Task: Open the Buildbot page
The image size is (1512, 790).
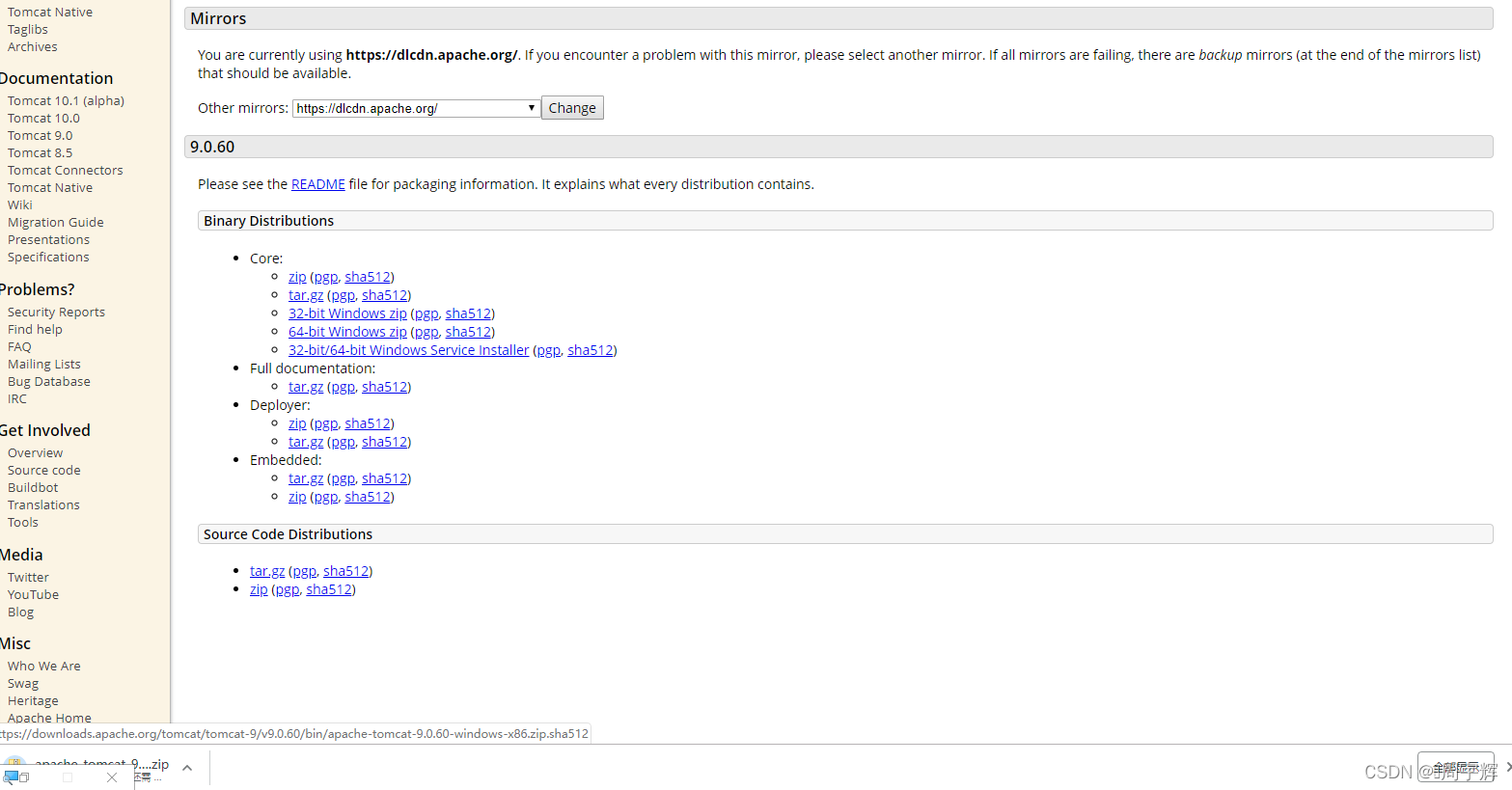Action: point(33,488)
